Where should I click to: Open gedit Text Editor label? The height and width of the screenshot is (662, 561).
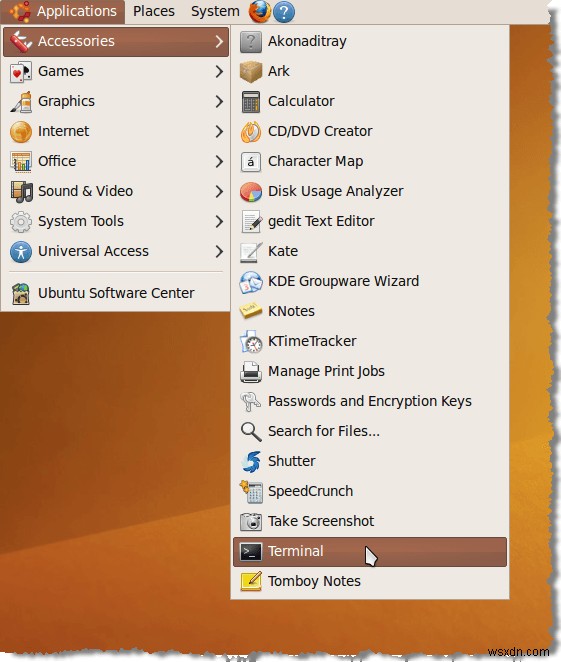click(321, 221)
